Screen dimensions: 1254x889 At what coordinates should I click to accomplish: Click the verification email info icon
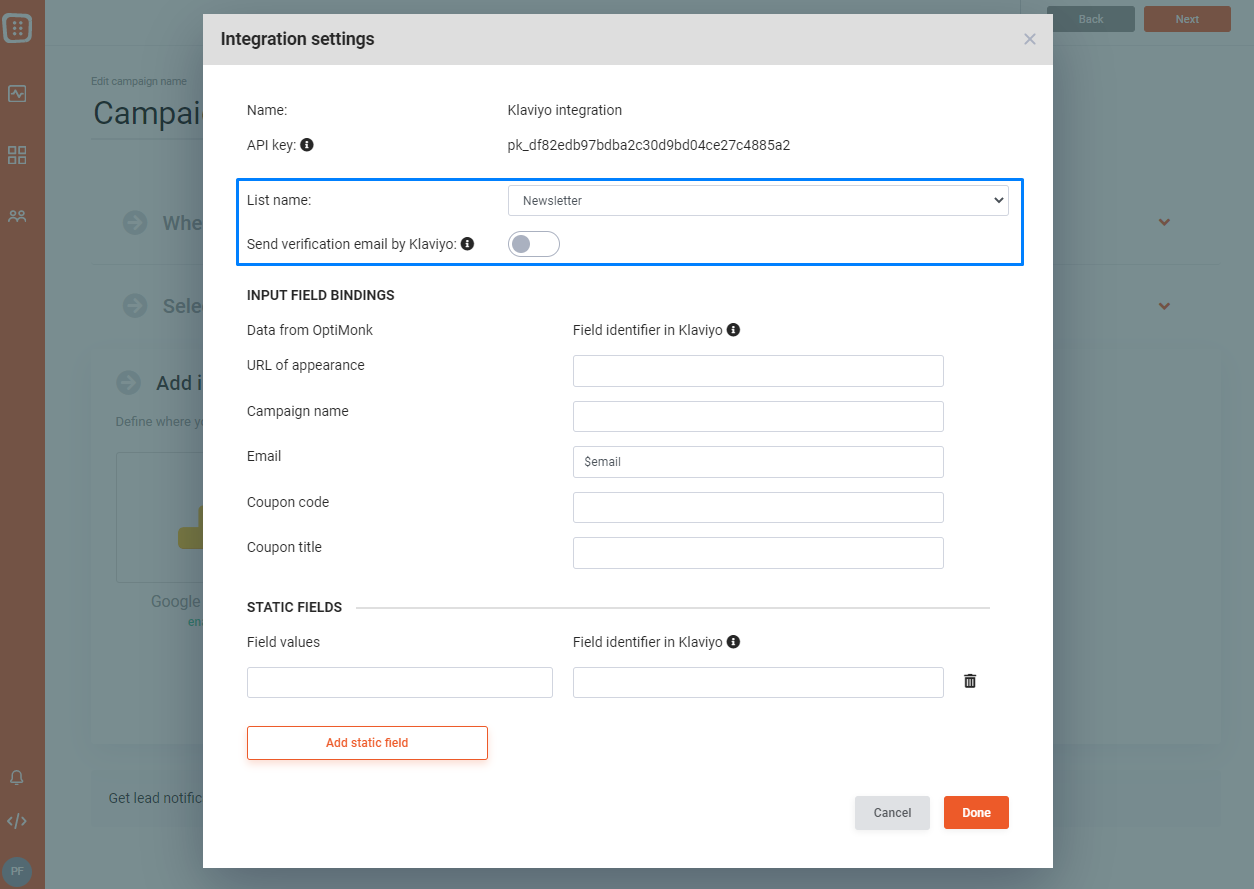tap(467, 242)
